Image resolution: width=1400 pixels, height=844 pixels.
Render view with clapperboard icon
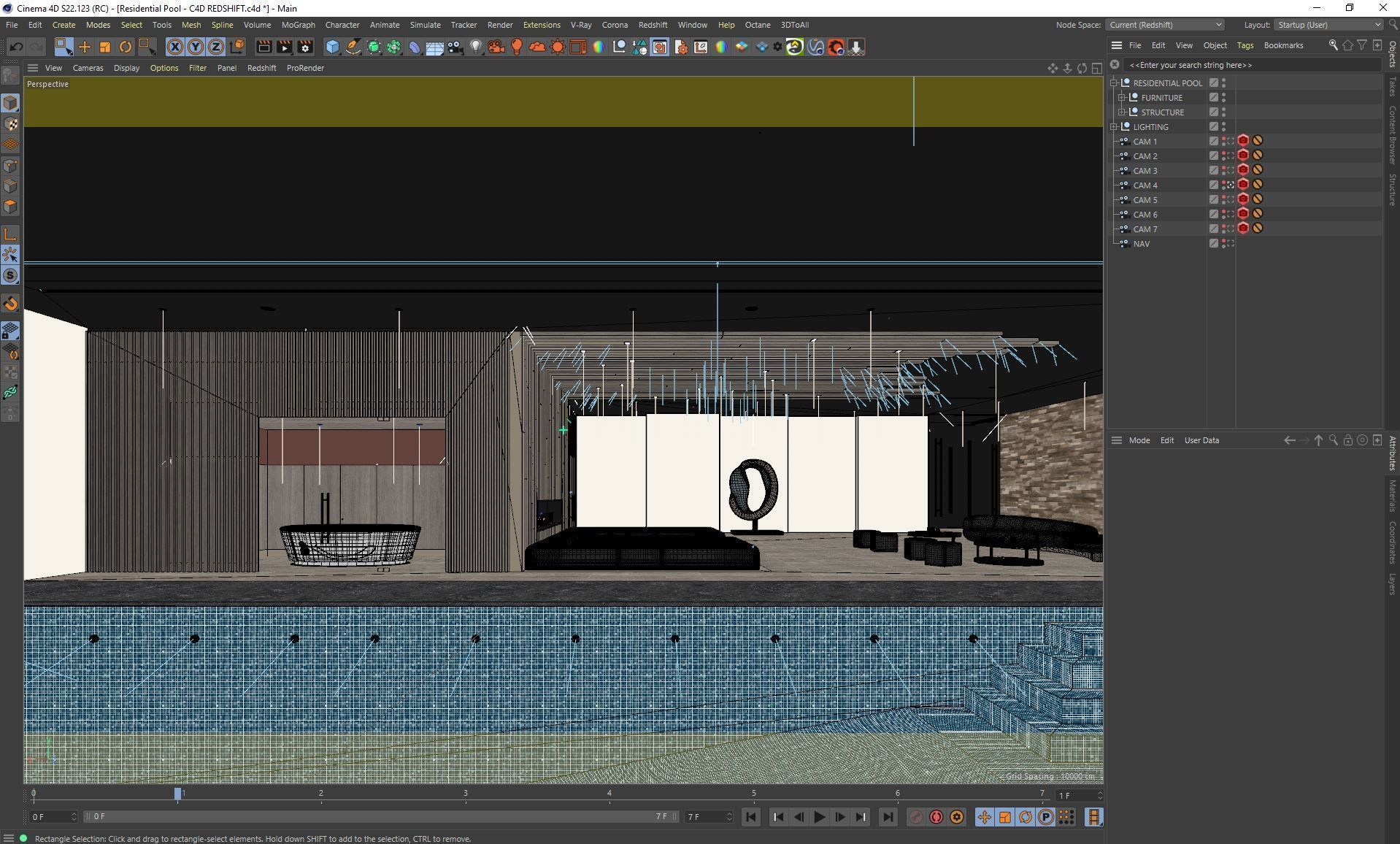click(x=264, y=47)
